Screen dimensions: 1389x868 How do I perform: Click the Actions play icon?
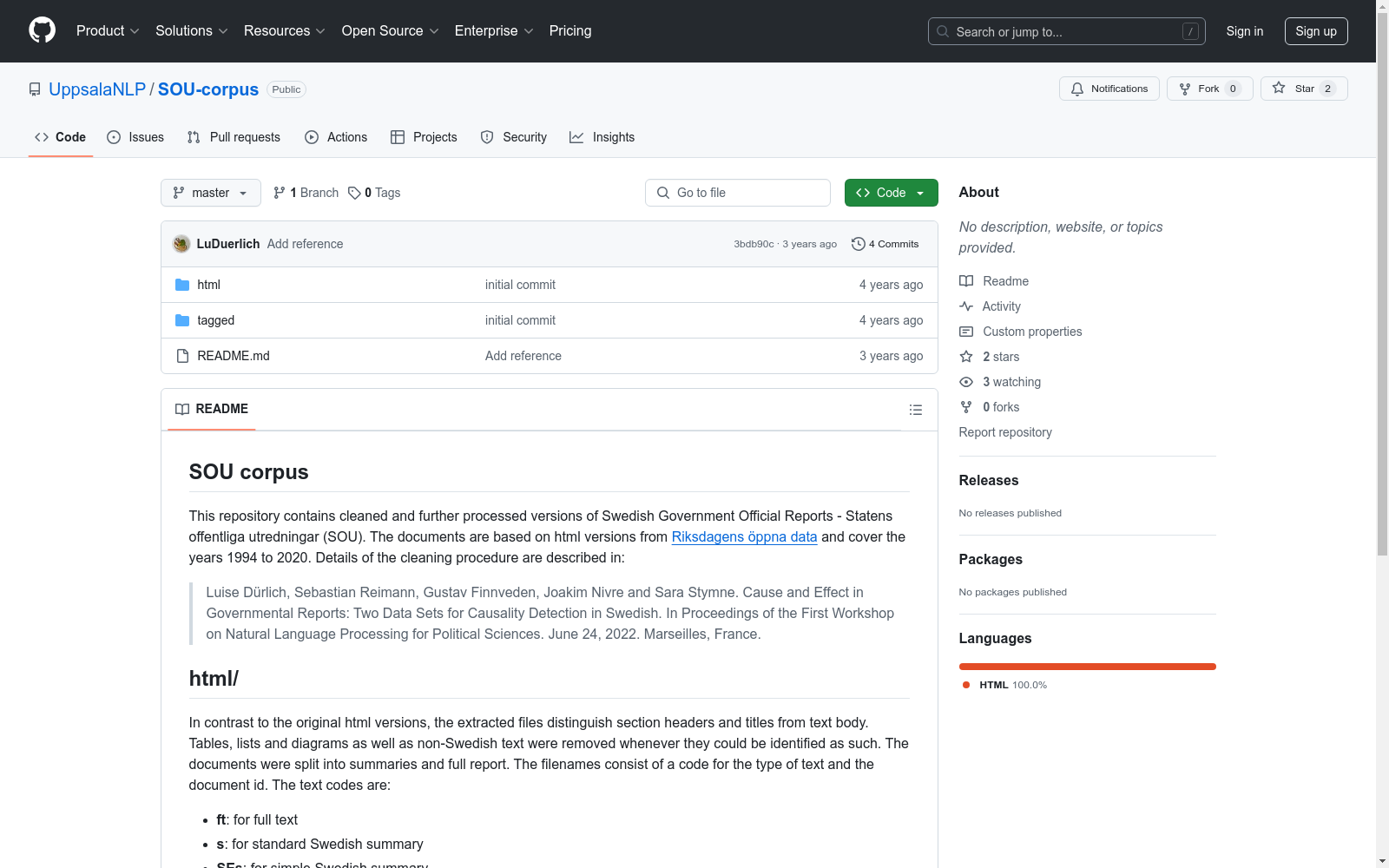[312, 137]
